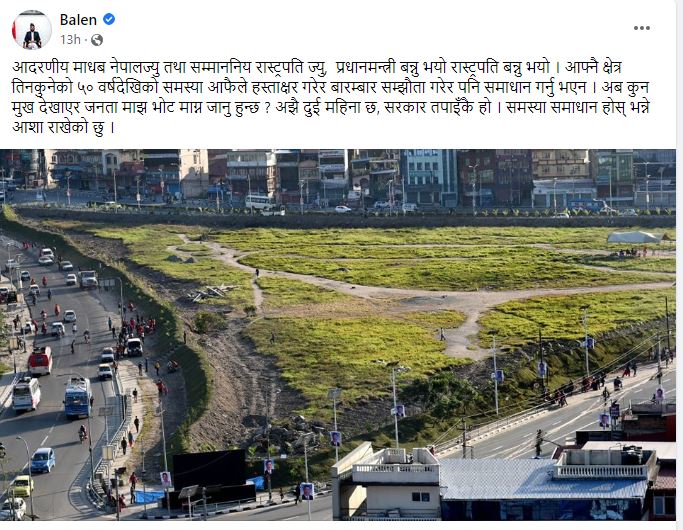Open the post's 13h timestamp permalink
Viewport: 683px width, 530px height.
70,40
